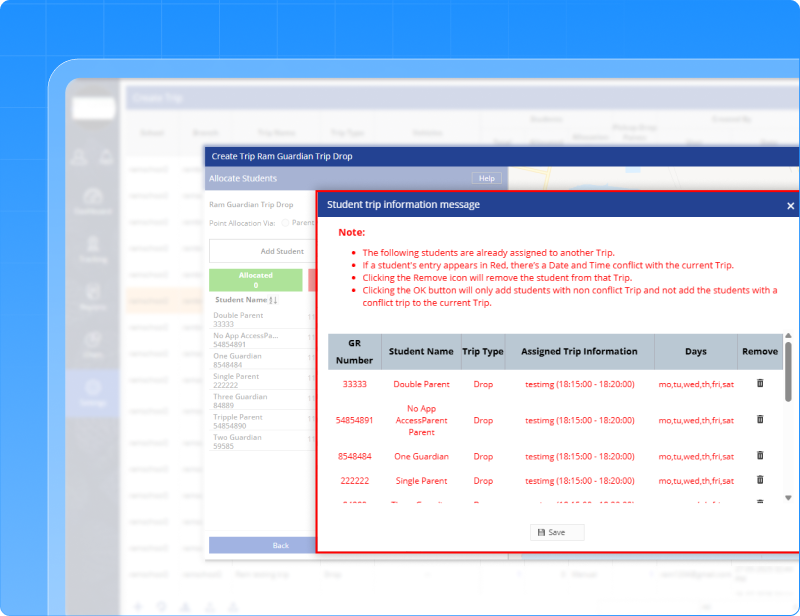
Task: Go to Settings in the sidebar
Action: pos(93,393)
